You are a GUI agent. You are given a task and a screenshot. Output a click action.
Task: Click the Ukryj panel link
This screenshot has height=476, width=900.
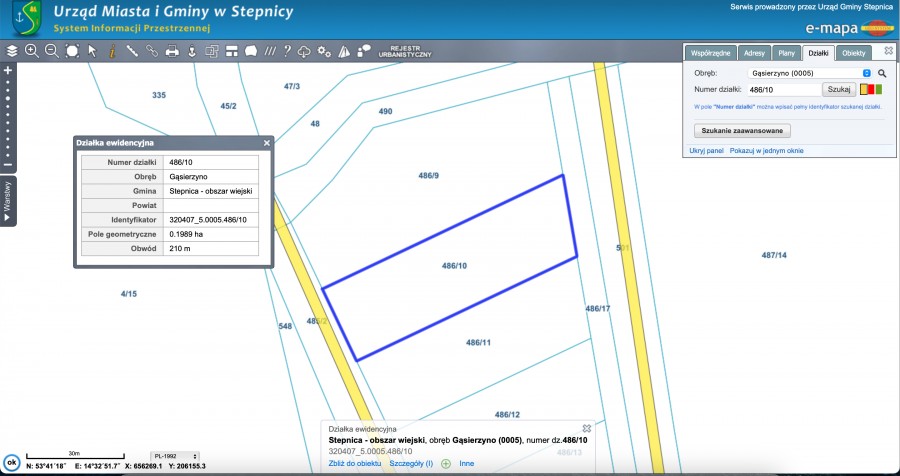pos(706,150)
